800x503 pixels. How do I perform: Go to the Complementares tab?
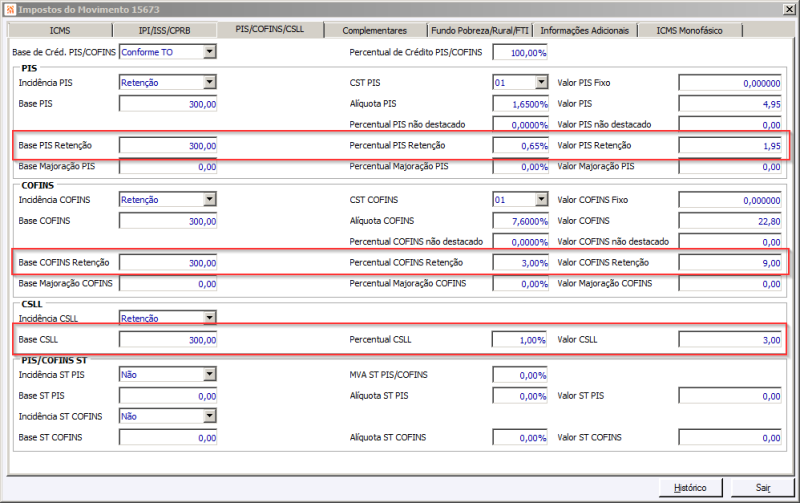(374, 31)
